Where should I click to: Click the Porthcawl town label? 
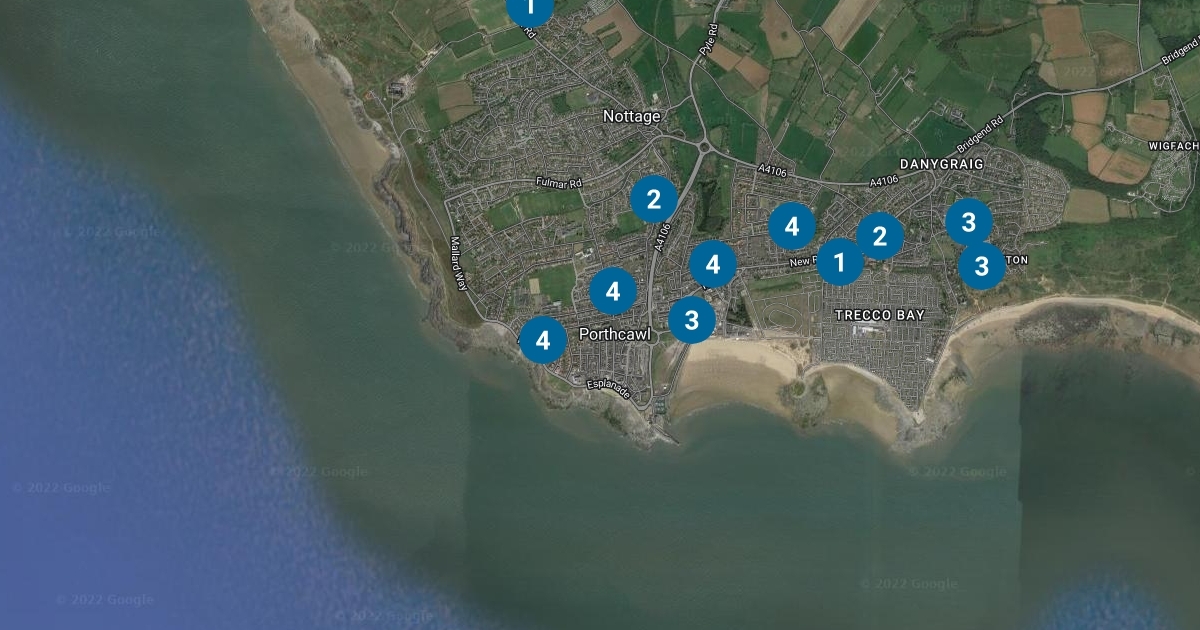tap(614, 335)
